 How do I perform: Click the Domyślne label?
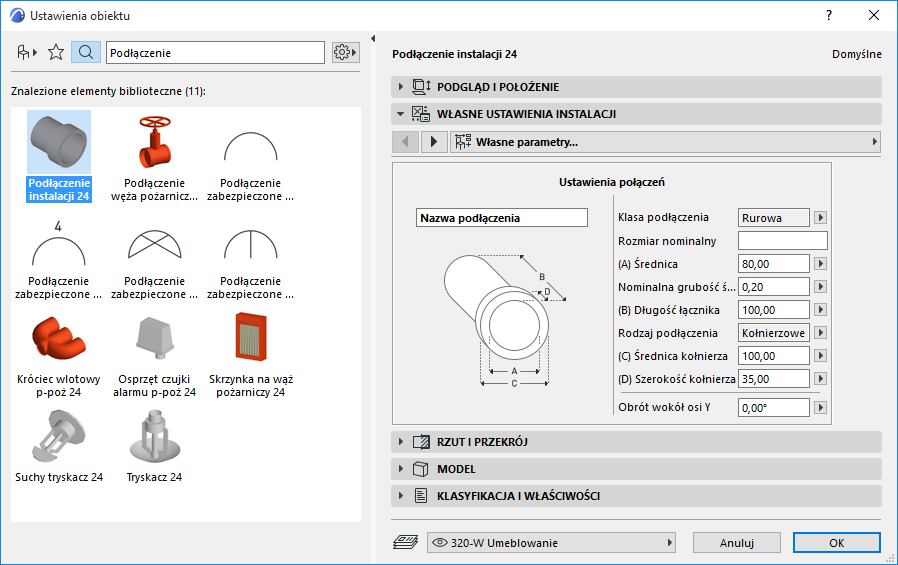[857, 54]
